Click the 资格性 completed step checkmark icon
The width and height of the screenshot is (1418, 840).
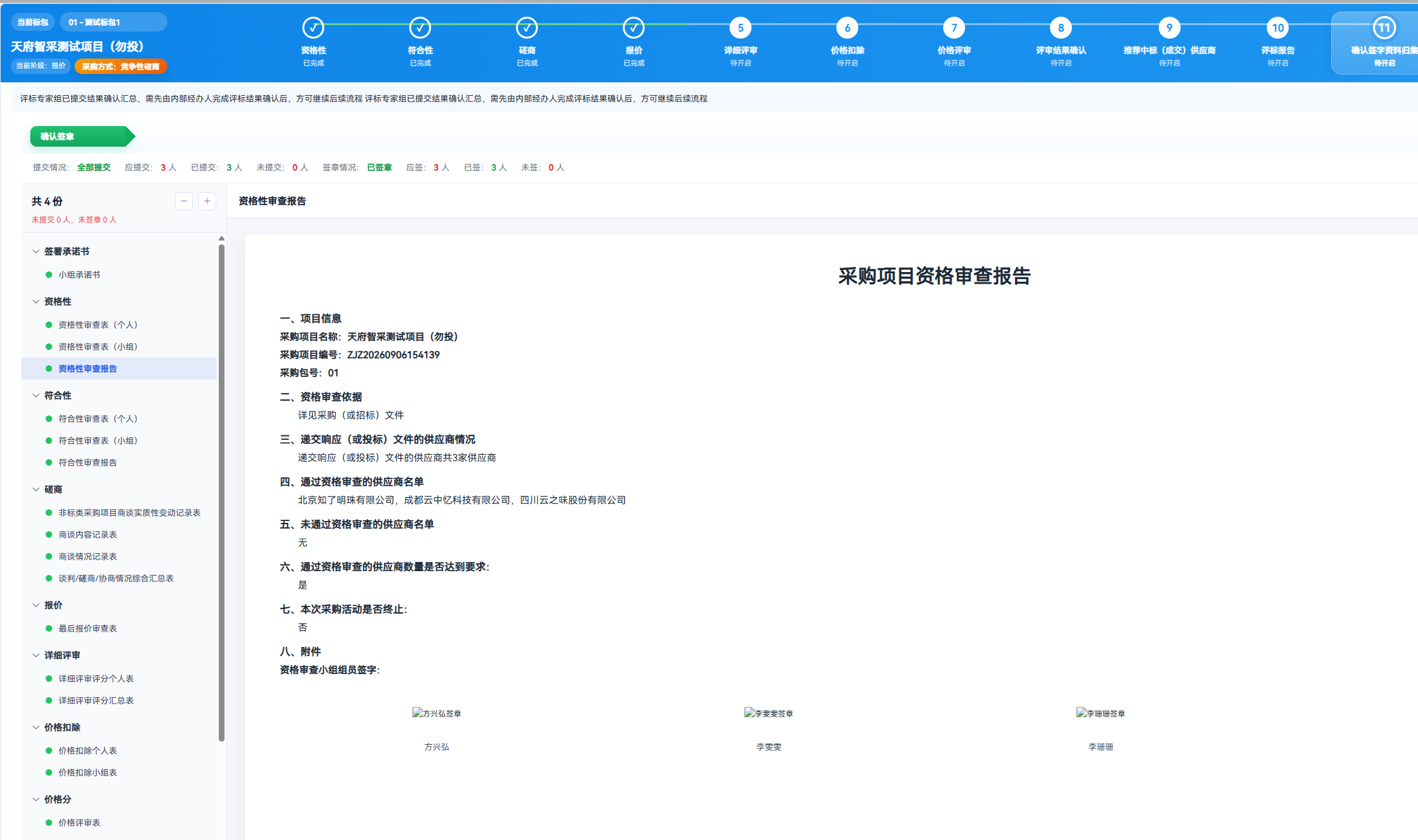click(x=313, y=28)
